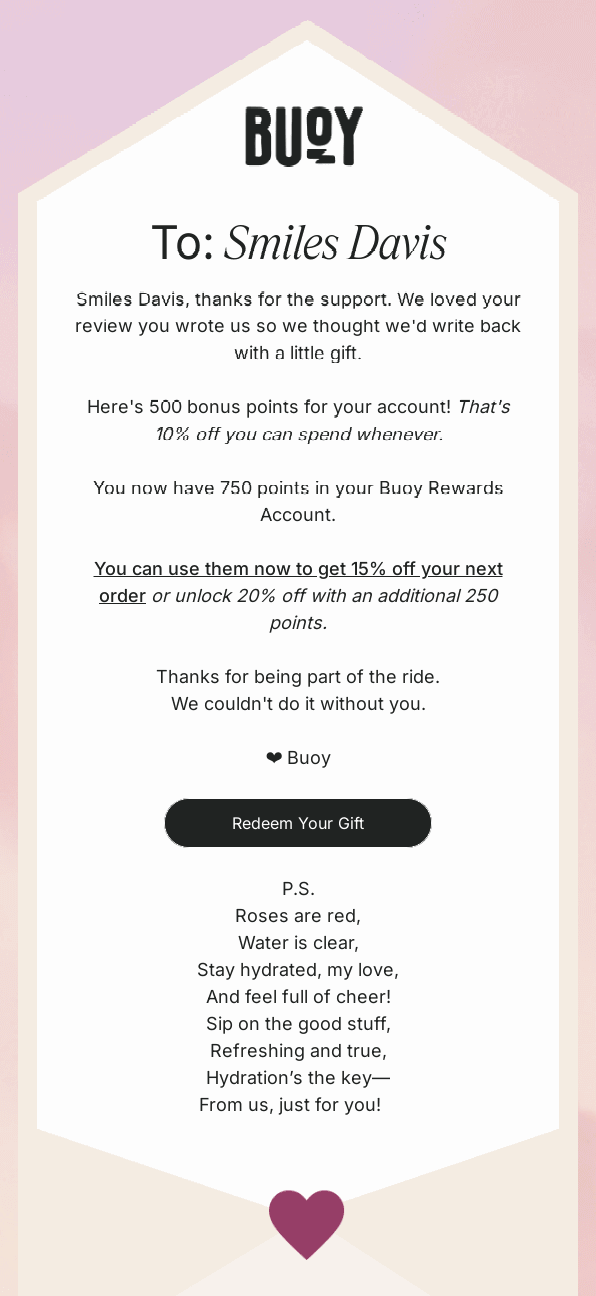This screenshot has height=1296, width=596.
Task: Click the Buoy logo at top
Action: (x=304, y=136)
